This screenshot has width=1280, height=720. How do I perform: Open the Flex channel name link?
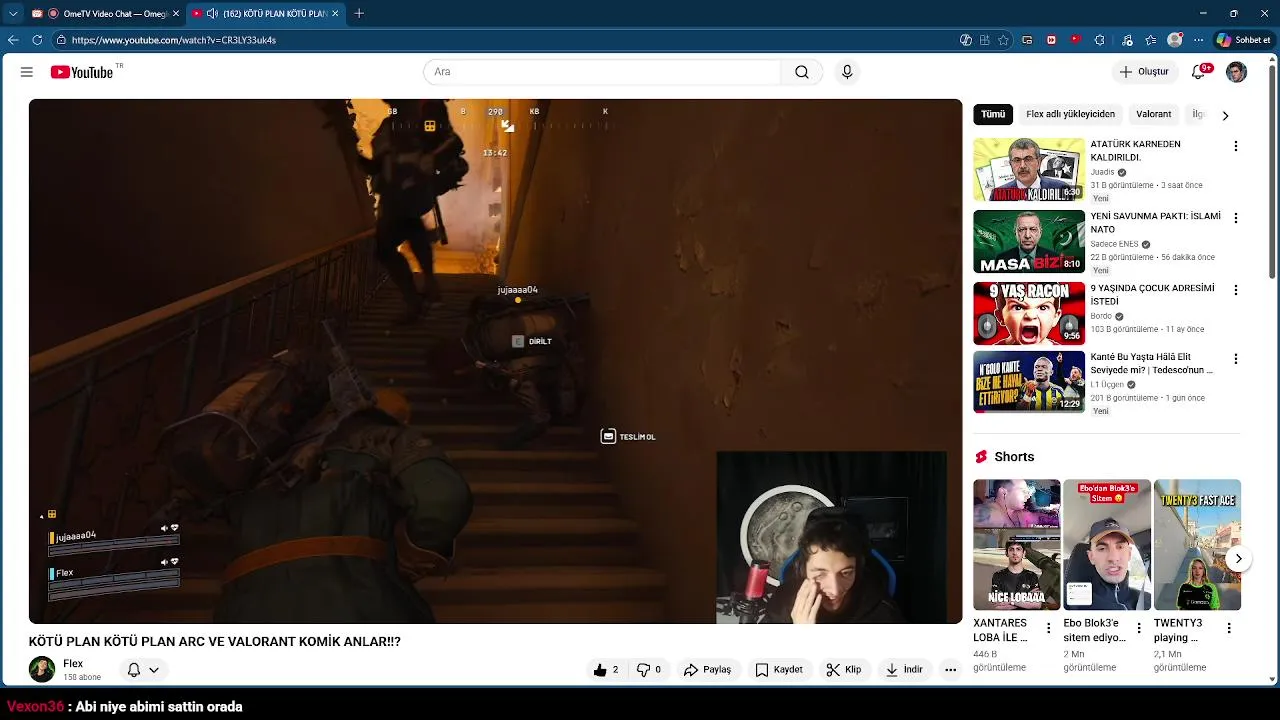pyautogui.click(x=73, y=664)
